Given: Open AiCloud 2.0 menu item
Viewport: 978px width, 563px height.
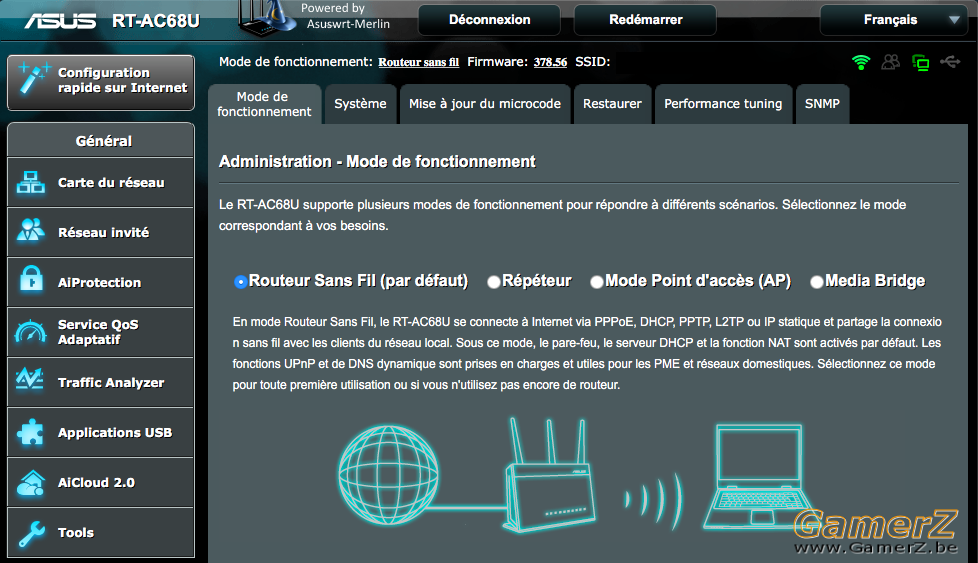Looking at the screenshot, I should point(100,482).
